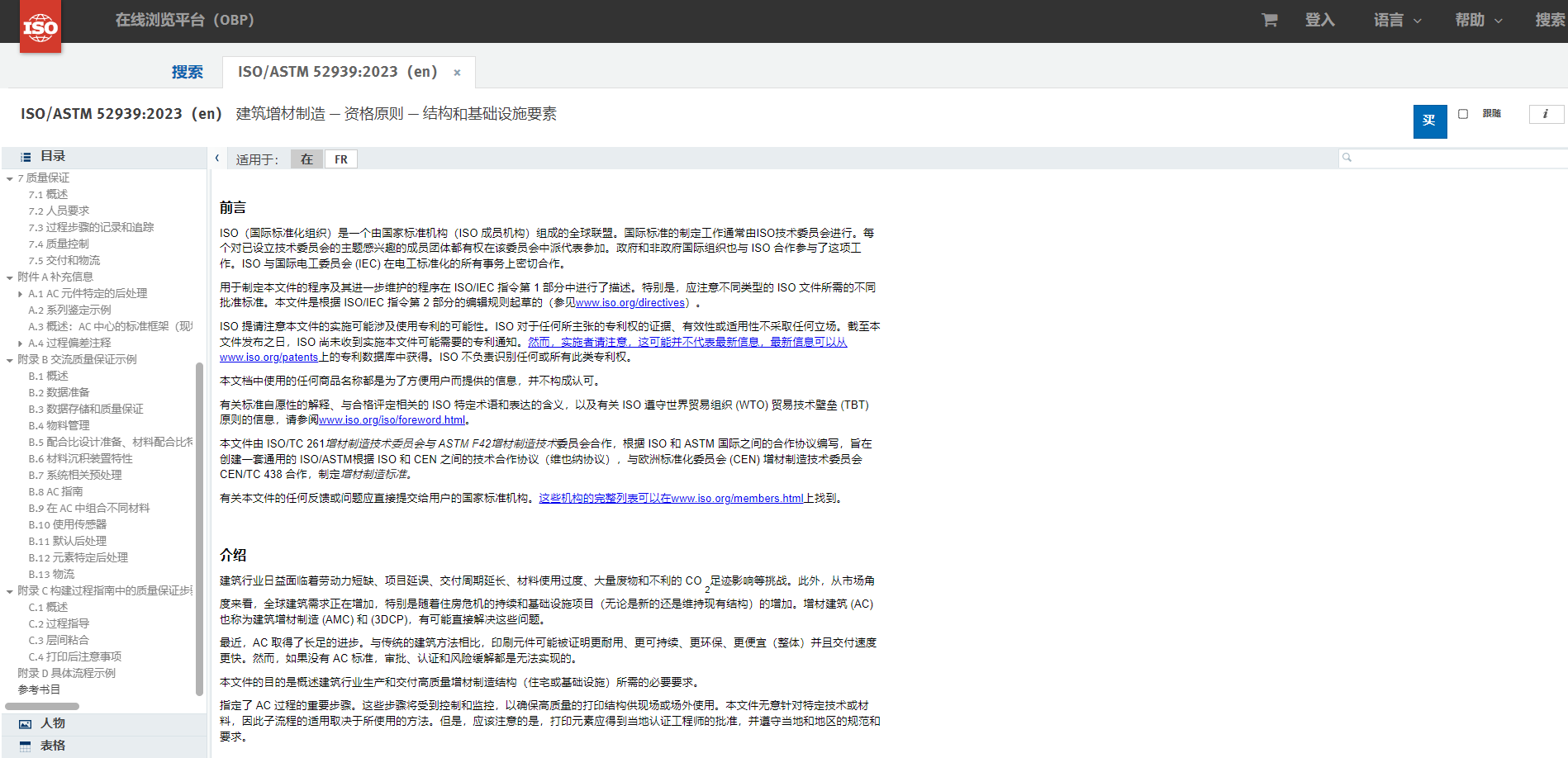1568x758 pixels.
Task: Click 搜索 in top right bar
Action: (x=1551, y=20)
